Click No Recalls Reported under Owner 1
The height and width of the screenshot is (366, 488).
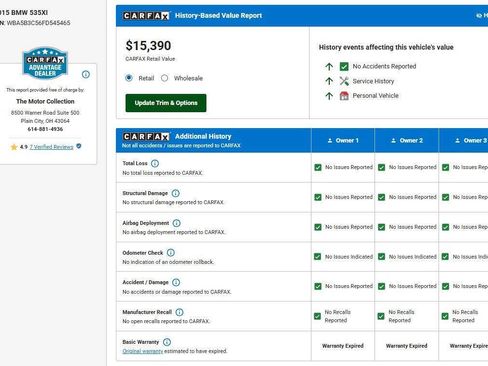(x=338, y=316)
